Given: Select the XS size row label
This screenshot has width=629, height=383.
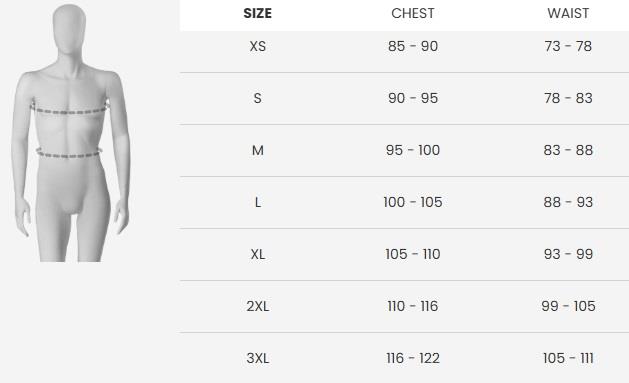Looking at the screenshot, I should click(258, 46).
